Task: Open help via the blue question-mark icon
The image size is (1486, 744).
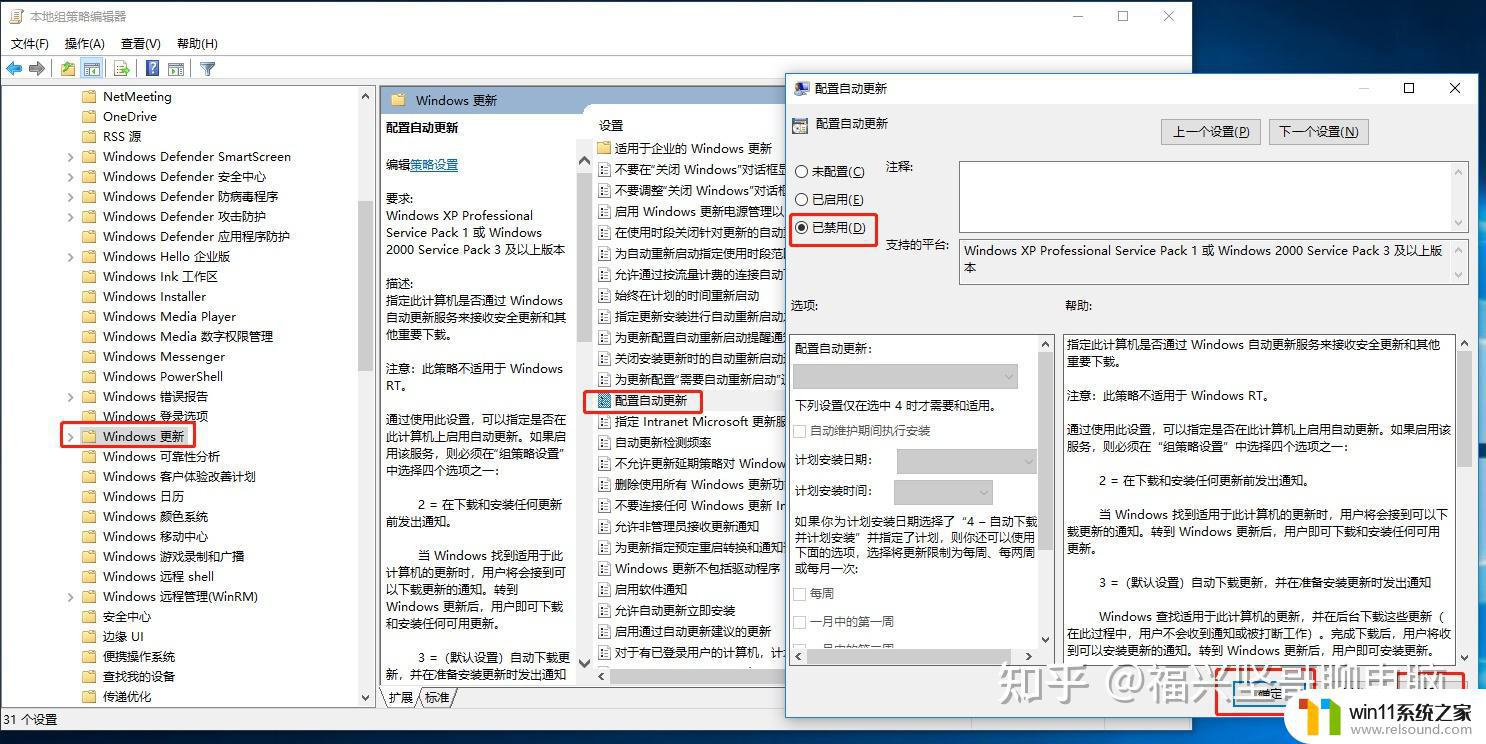Action: pyautogui.click(x=152, y=69)
